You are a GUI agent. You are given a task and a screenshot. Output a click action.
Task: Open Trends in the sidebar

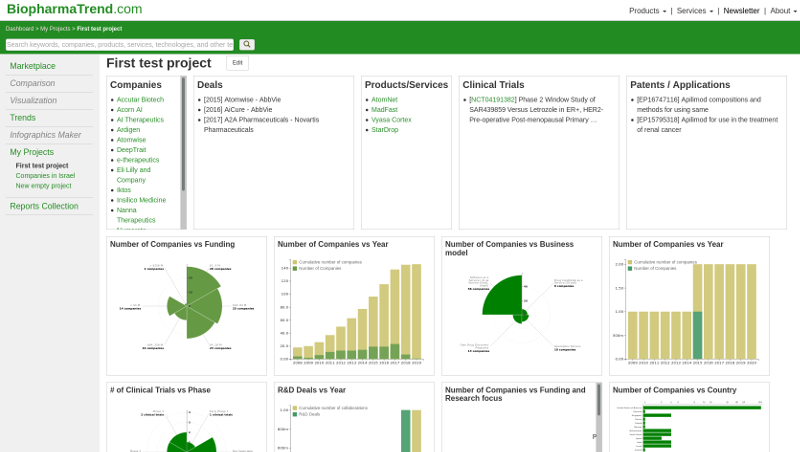[x=22, y=118]
